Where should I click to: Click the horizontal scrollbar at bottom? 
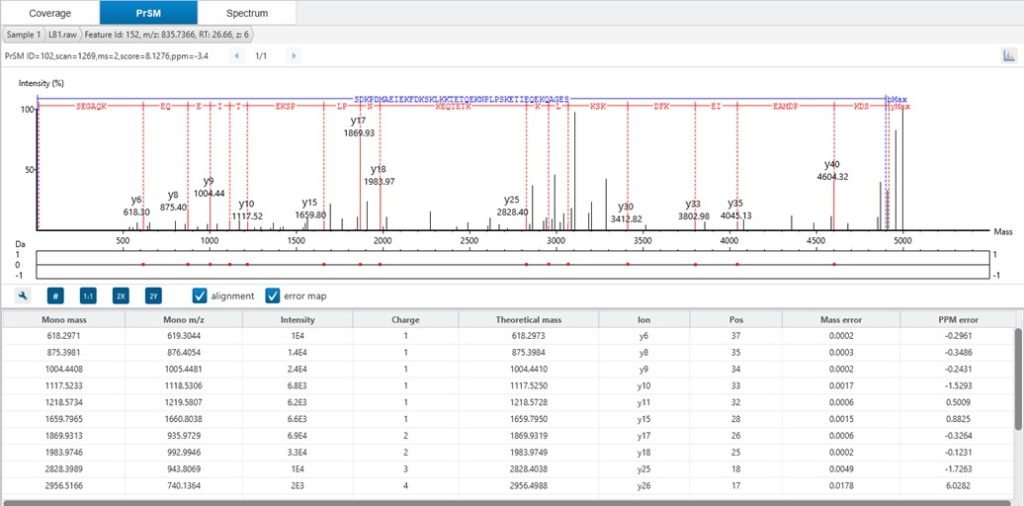click(x=509, y=503)
